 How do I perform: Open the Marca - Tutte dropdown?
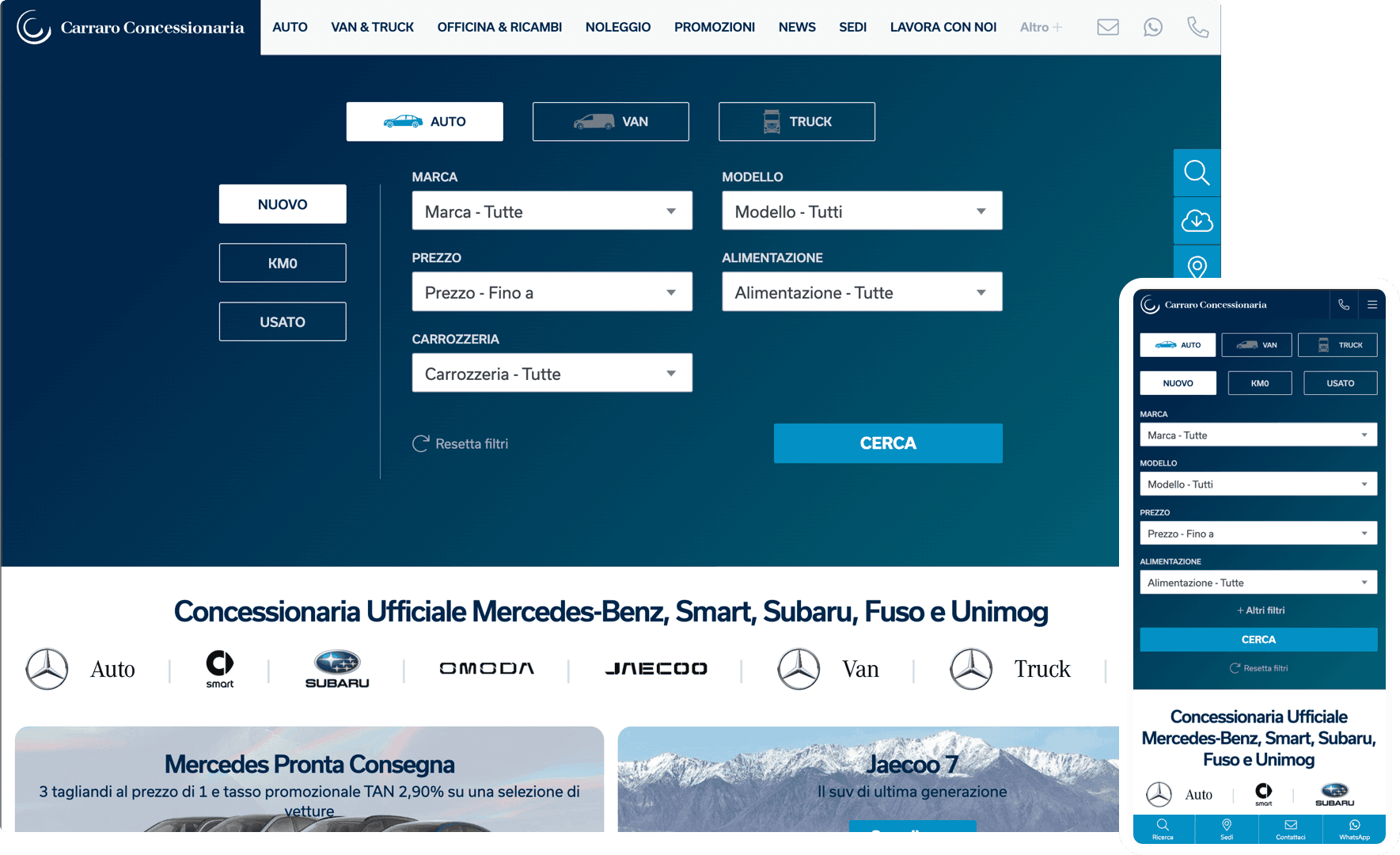(552, 211)
